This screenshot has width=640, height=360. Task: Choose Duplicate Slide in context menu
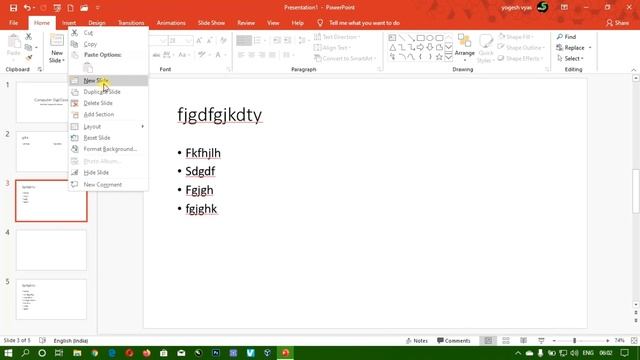108,92
